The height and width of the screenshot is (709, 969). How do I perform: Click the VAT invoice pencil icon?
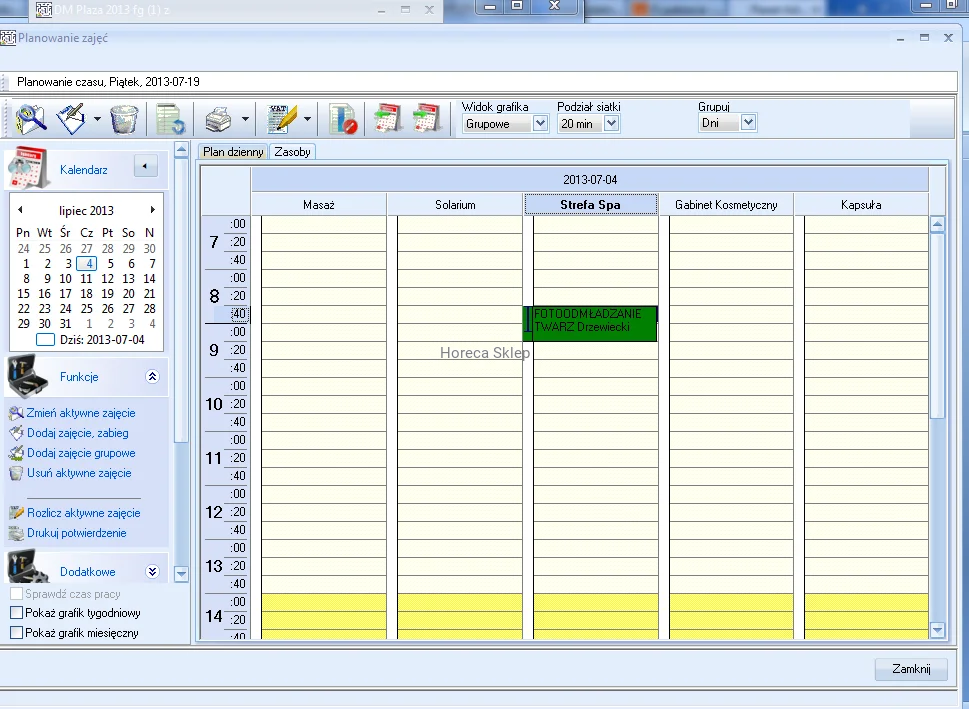[x=283, y=120]
